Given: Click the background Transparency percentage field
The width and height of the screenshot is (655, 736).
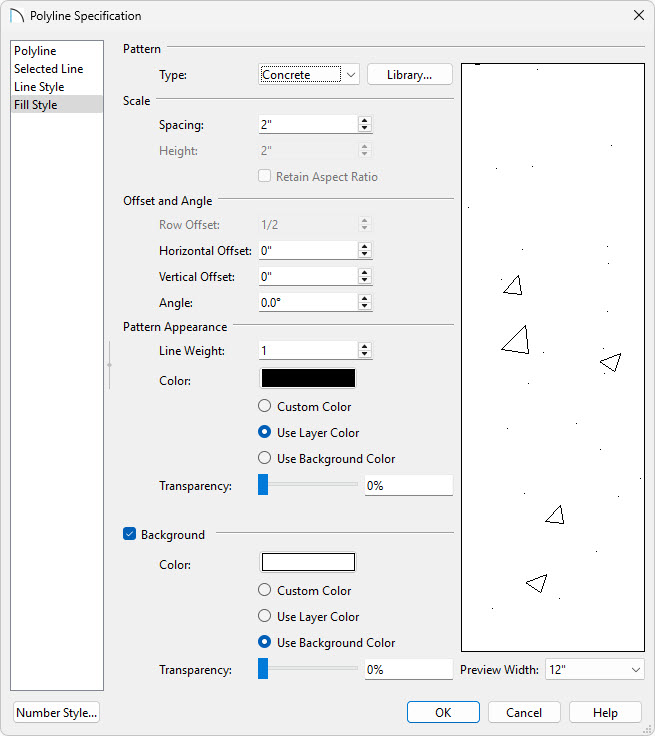Looking at the screenshot, I should click(x=408, y=669).
